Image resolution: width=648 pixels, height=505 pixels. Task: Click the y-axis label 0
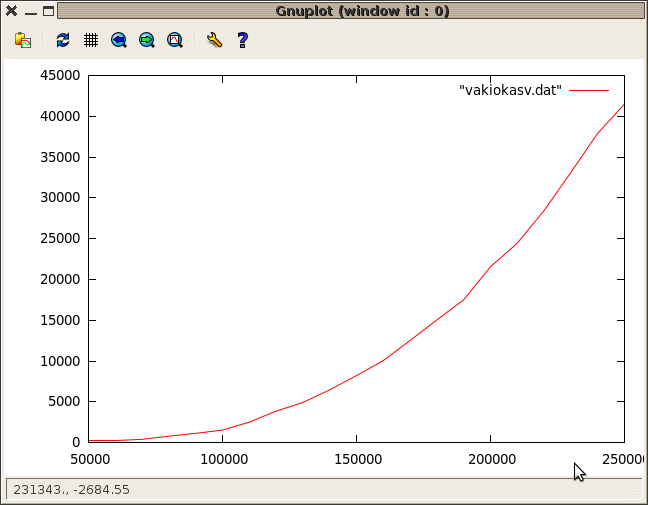click(76, 442)
